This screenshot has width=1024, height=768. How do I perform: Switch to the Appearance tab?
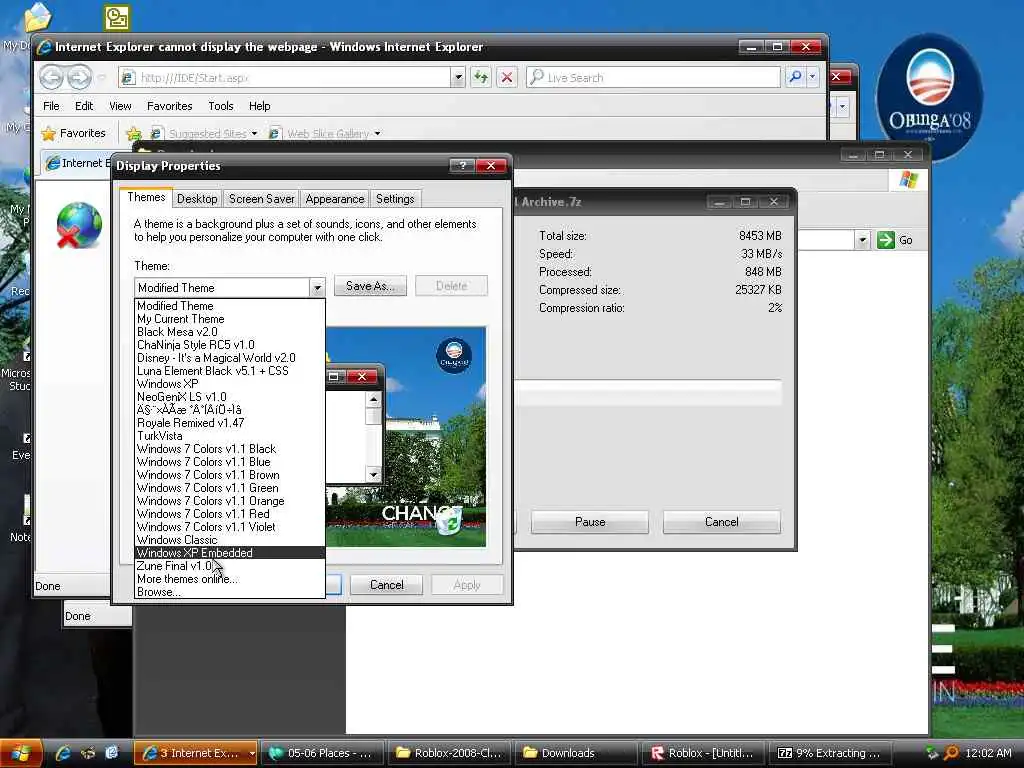[334, 199]
